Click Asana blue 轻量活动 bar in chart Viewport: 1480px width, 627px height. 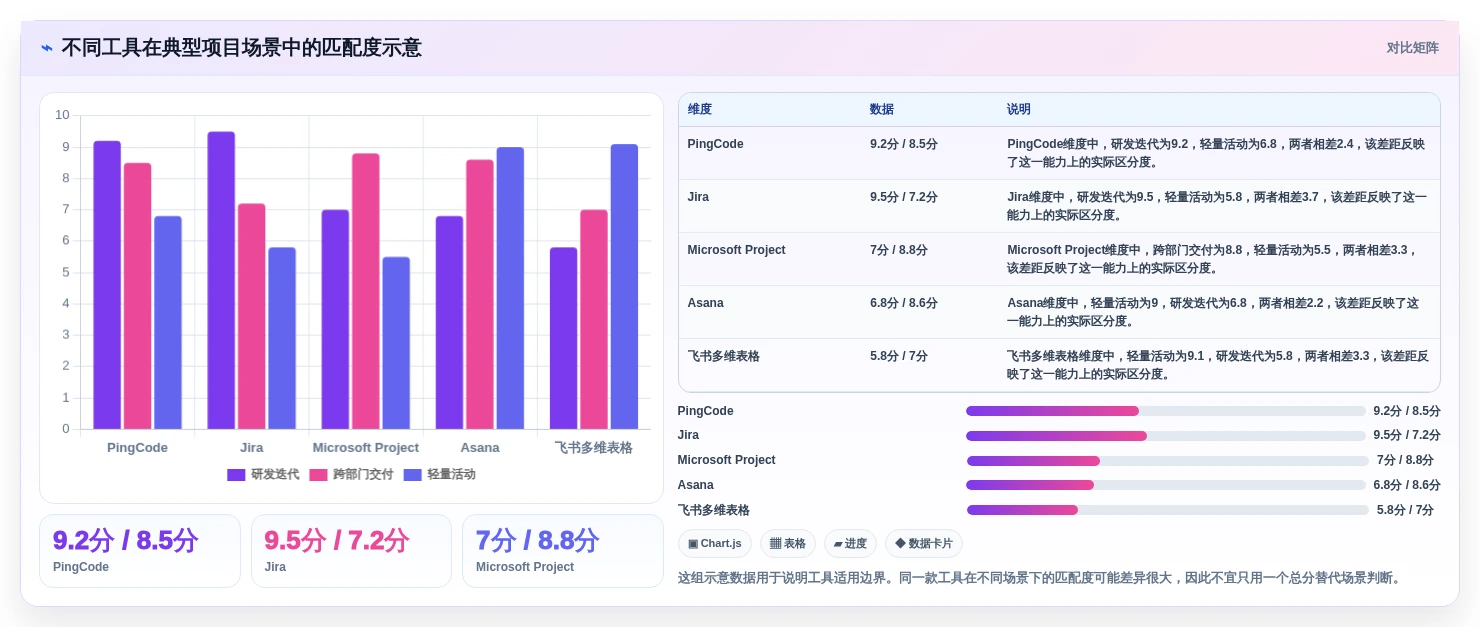[510, 288]
